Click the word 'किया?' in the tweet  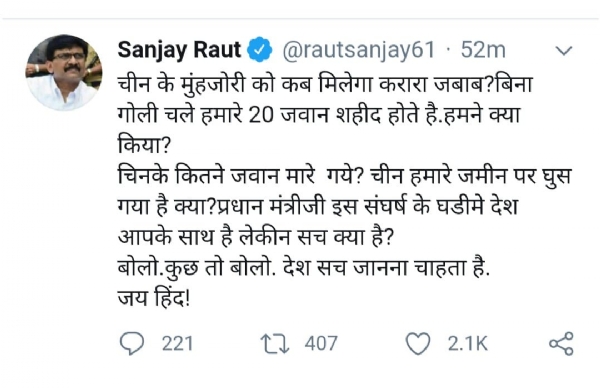tap(143, 145)
